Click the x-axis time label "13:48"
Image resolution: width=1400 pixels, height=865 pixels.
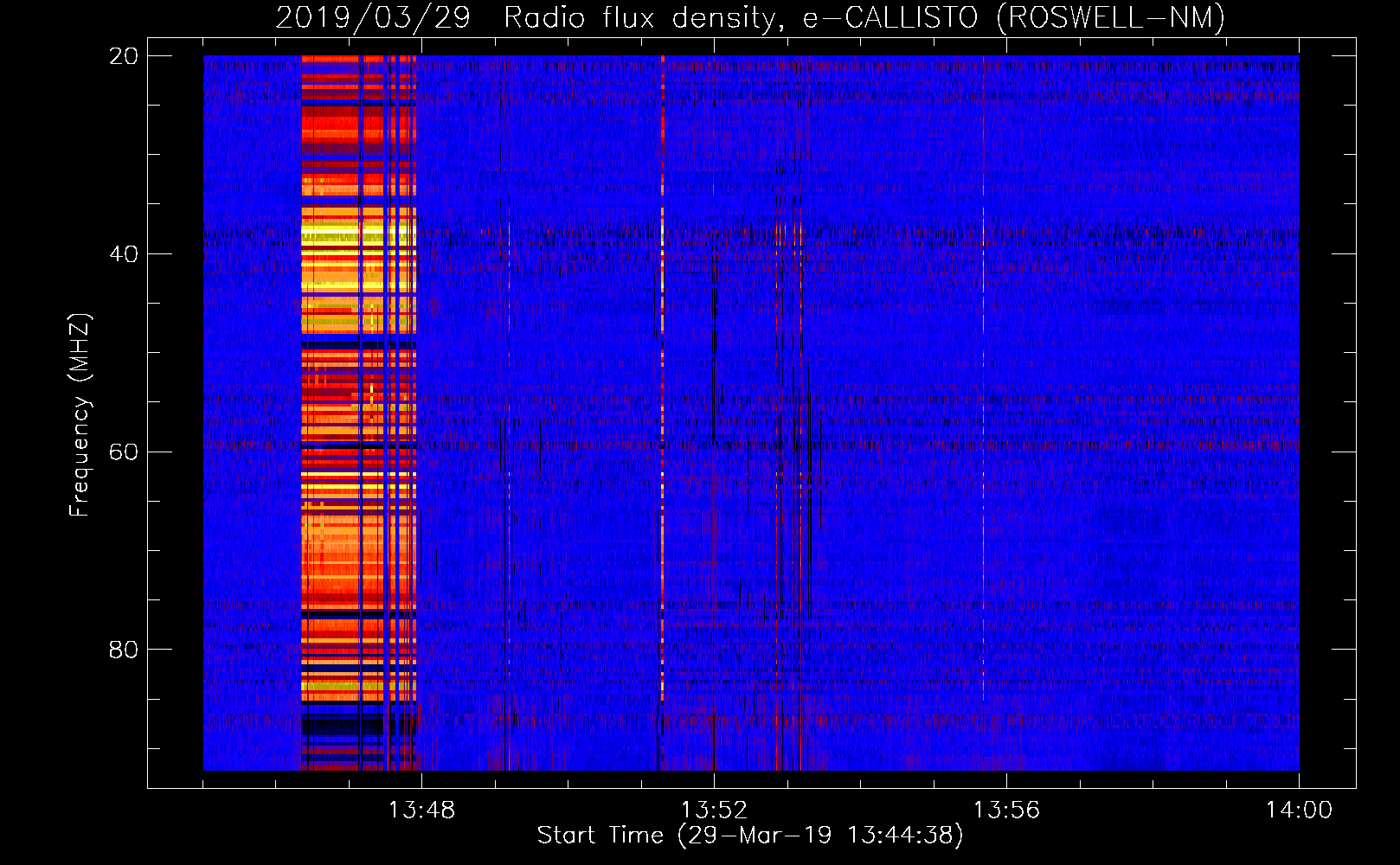coord(421,811)
